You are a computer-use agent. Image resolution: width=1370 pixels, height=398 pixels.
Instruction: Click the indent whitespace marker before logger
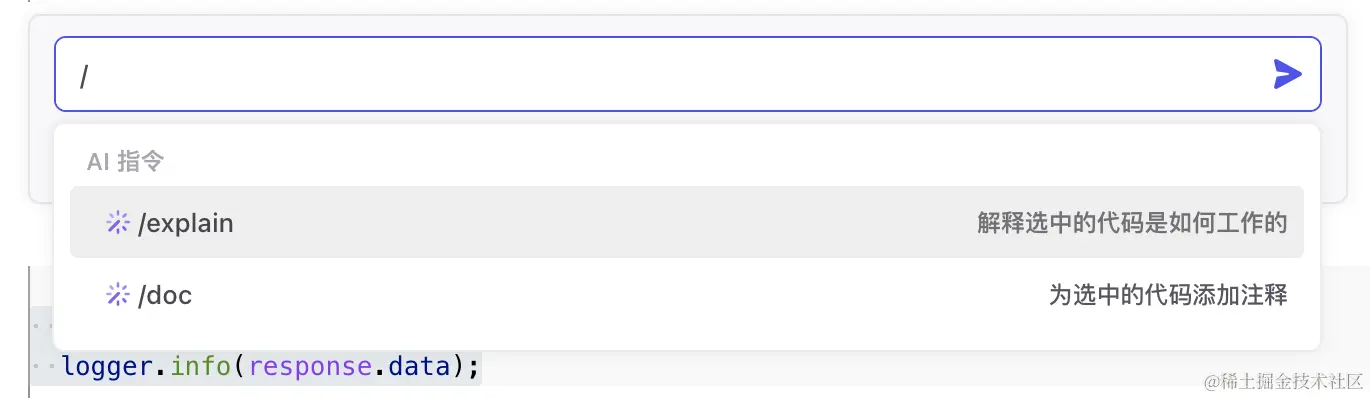pos(45,367)
